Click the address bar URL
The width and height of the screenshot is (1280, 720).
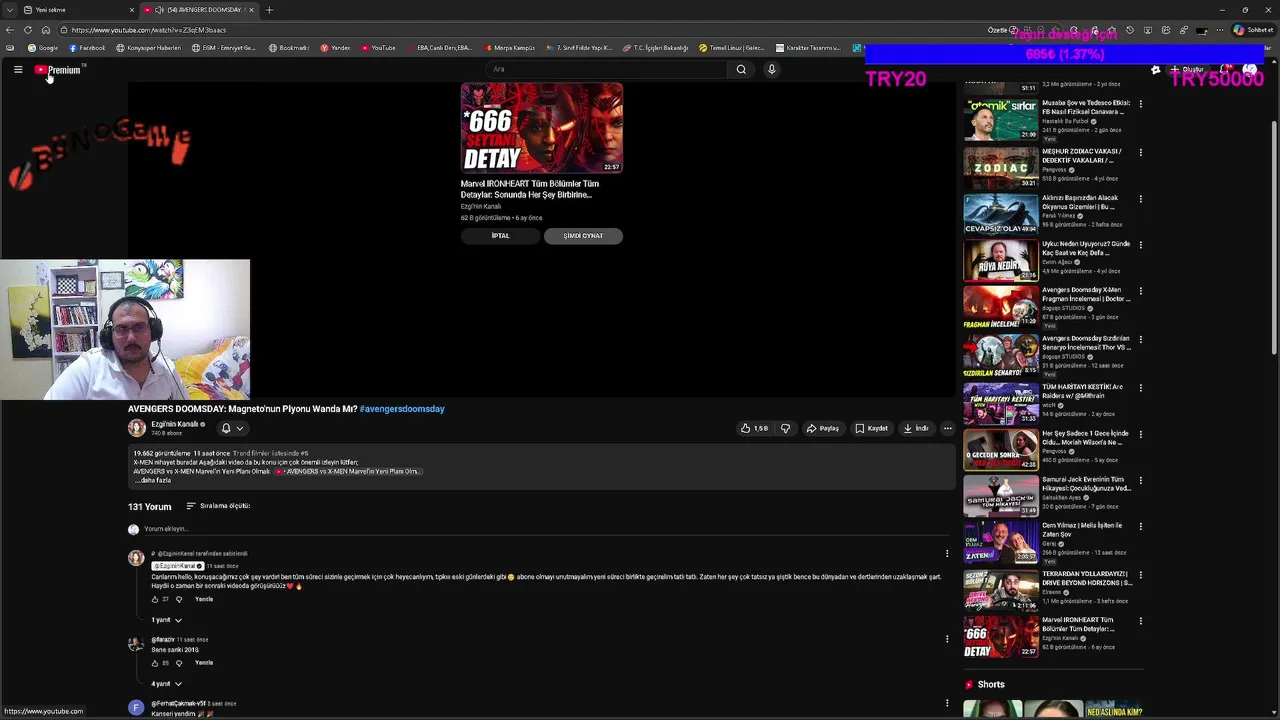pos(148,30)
